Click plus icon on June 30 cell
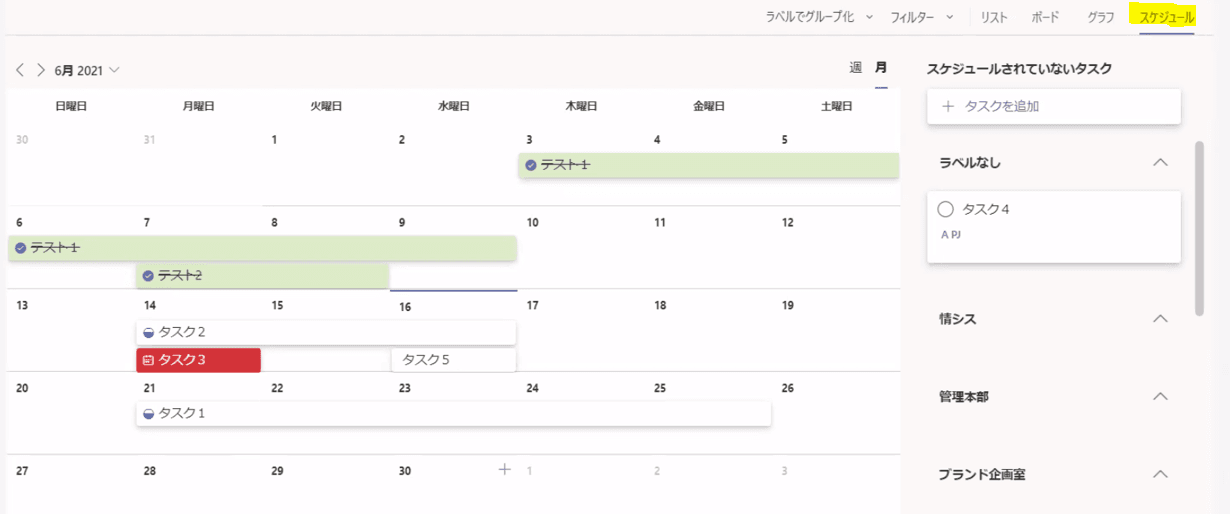 505,469
